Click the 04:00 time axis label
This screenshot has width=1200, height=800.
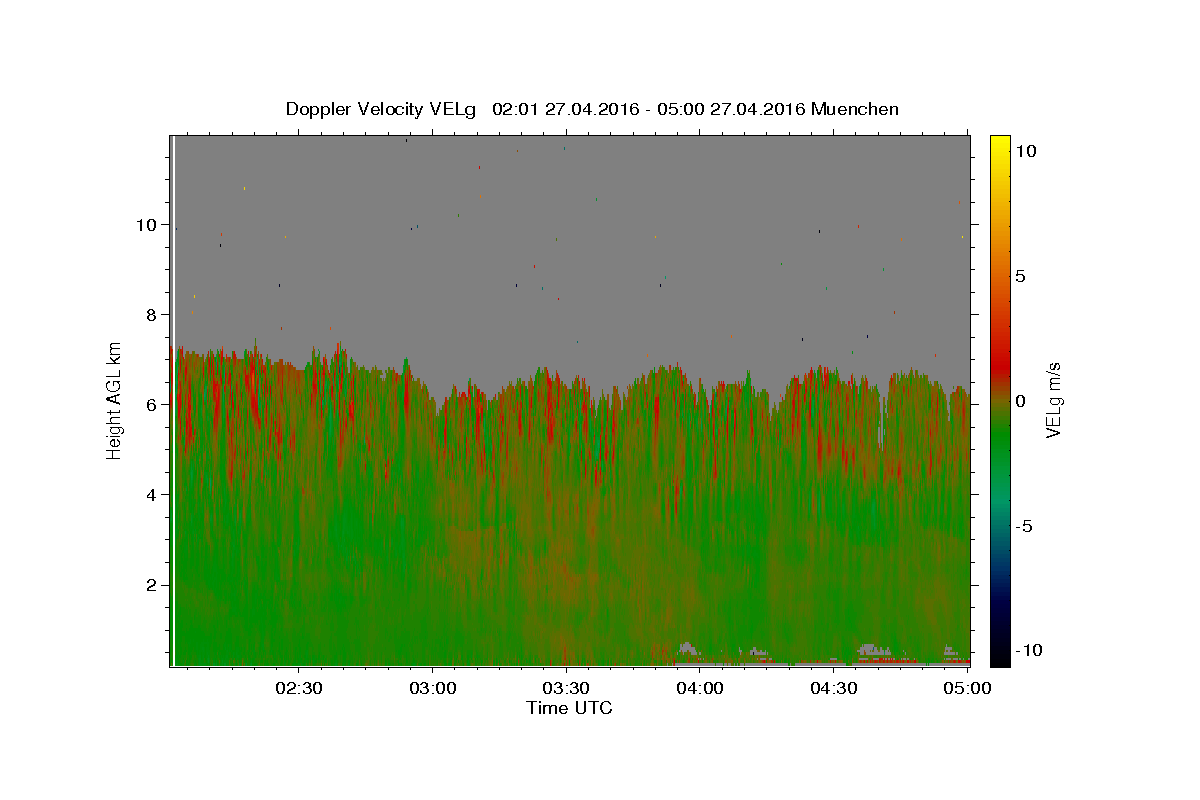tap(700, 688)
